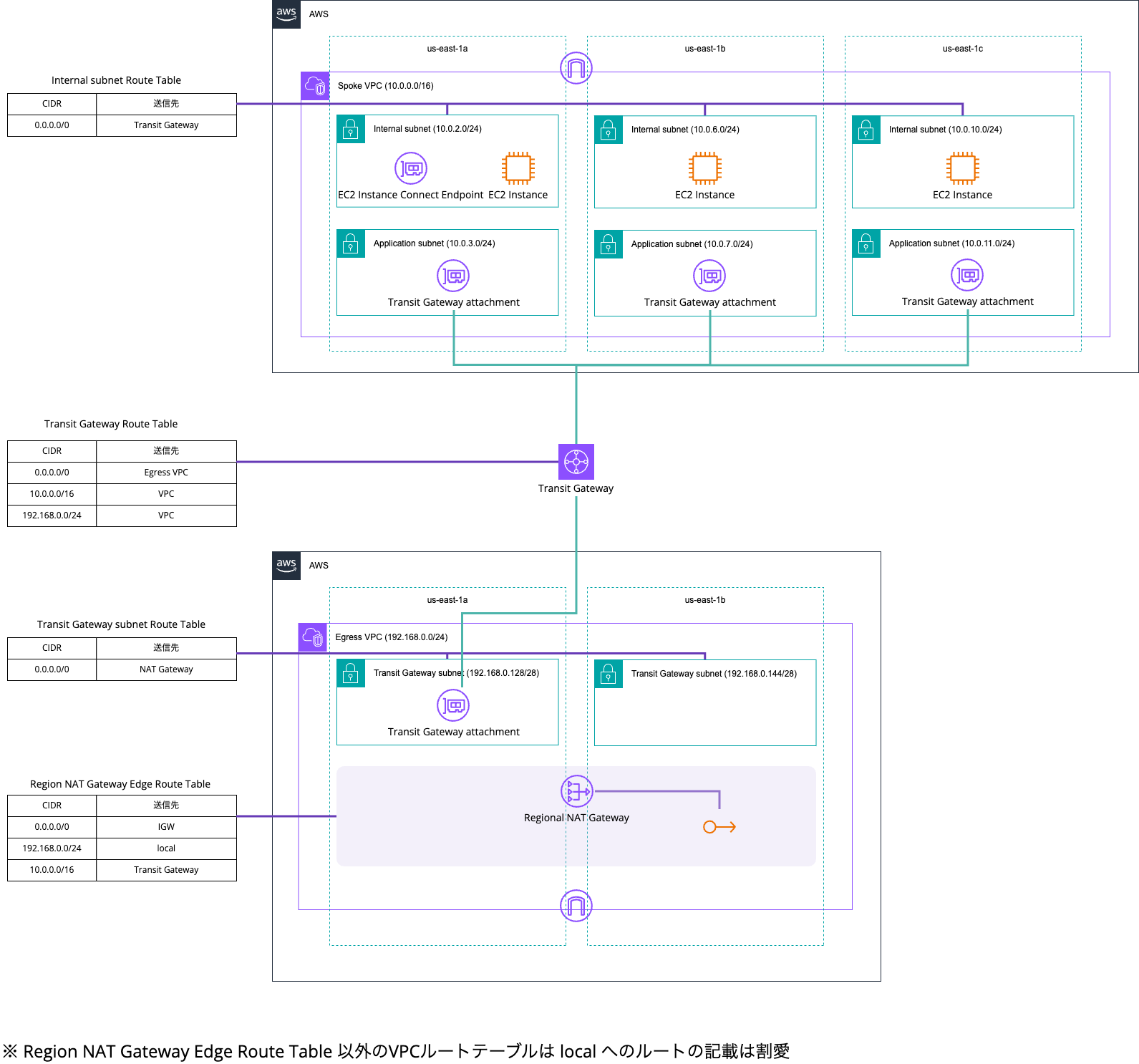1139x1064 pixels.
Task: Select the central Transit Gateway icon
Action: pos(576,462)
